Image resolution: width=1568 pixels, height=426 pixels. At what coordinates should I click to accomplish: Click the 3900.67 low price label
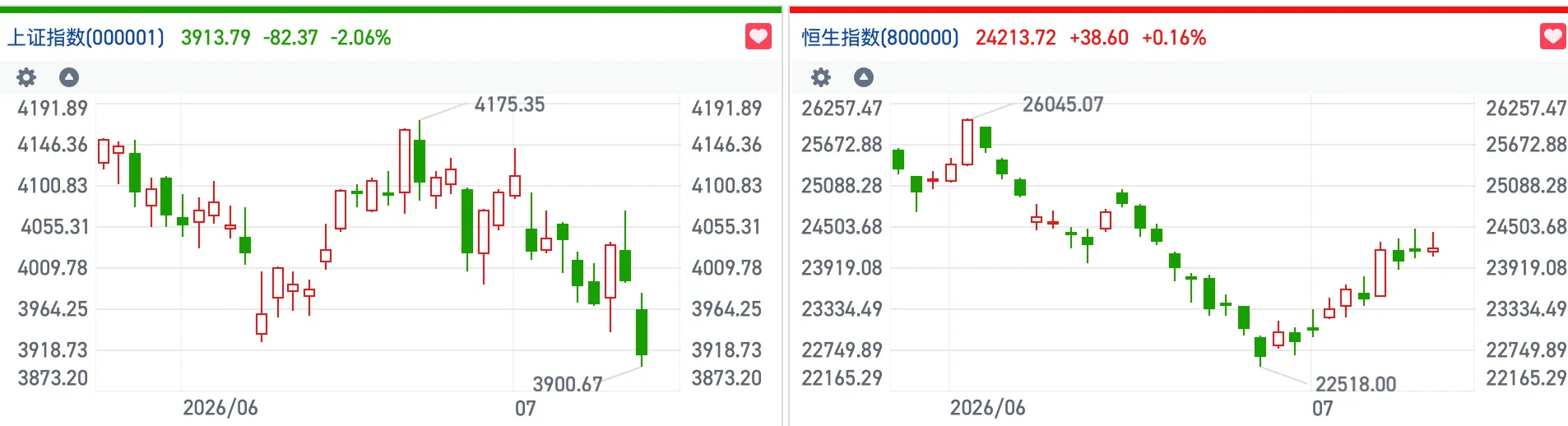(568, 384)
